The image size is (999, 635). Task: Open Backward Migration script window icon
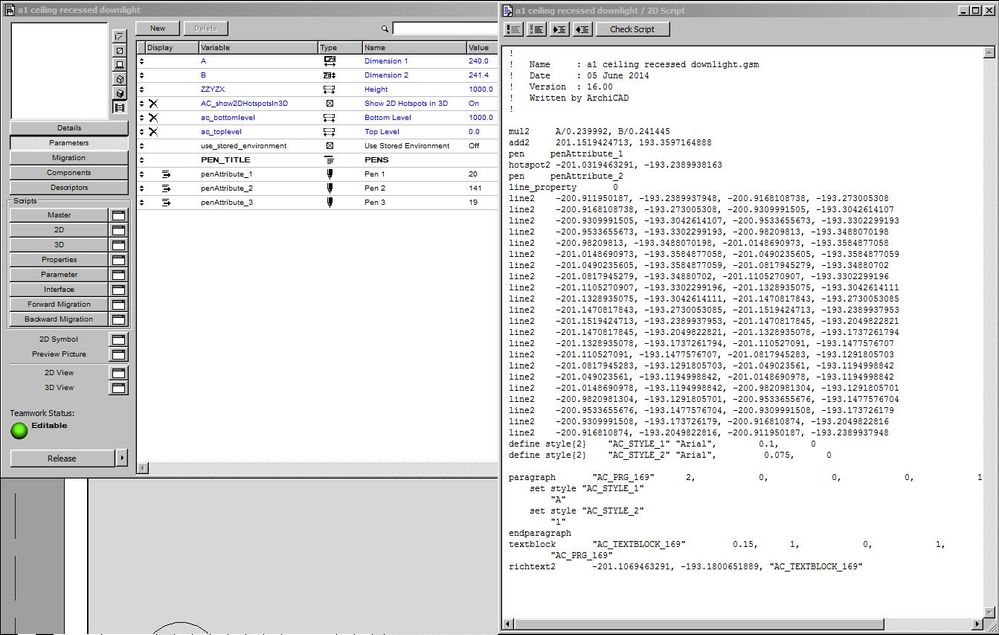click(x=119, y=319)
